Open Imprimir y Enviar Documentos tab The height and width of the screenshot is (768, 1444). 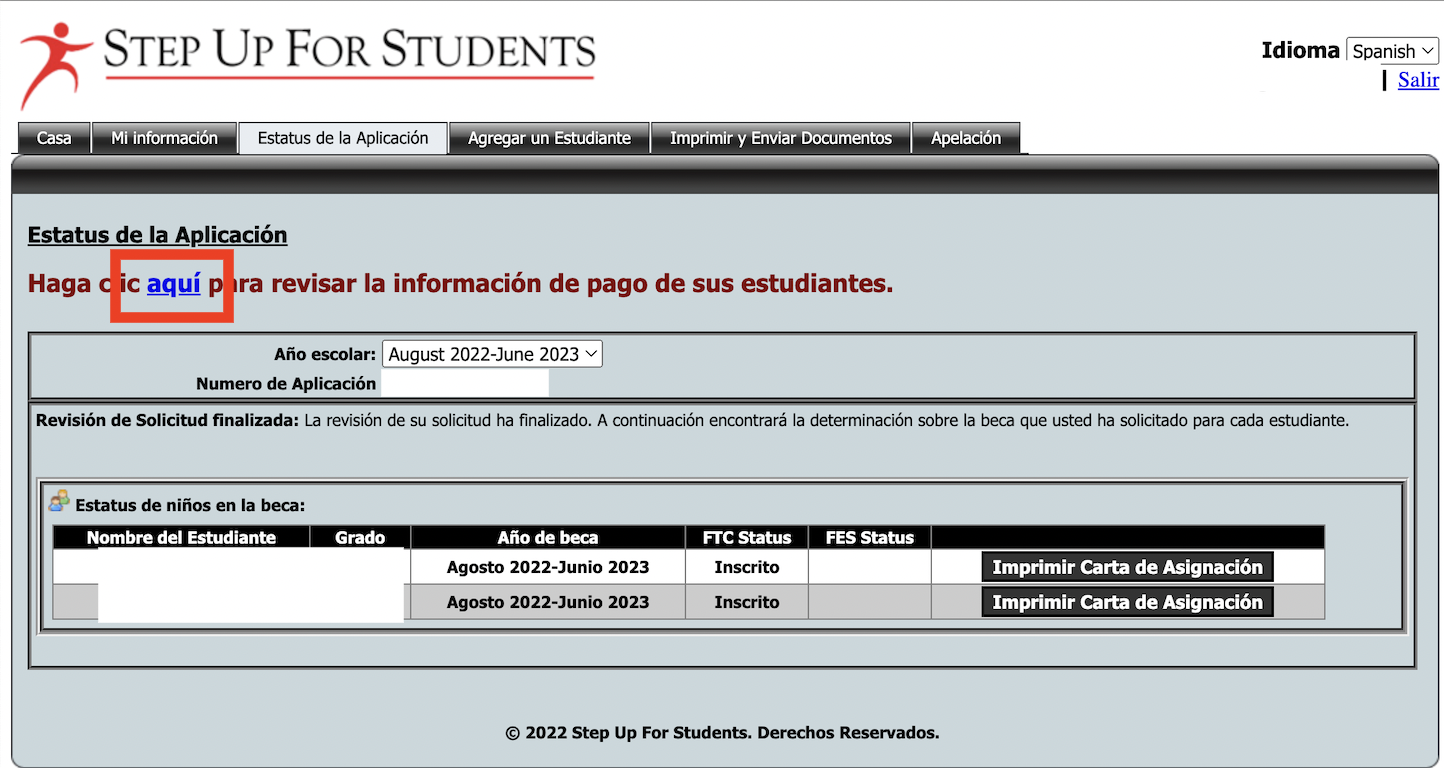[781, 138]
